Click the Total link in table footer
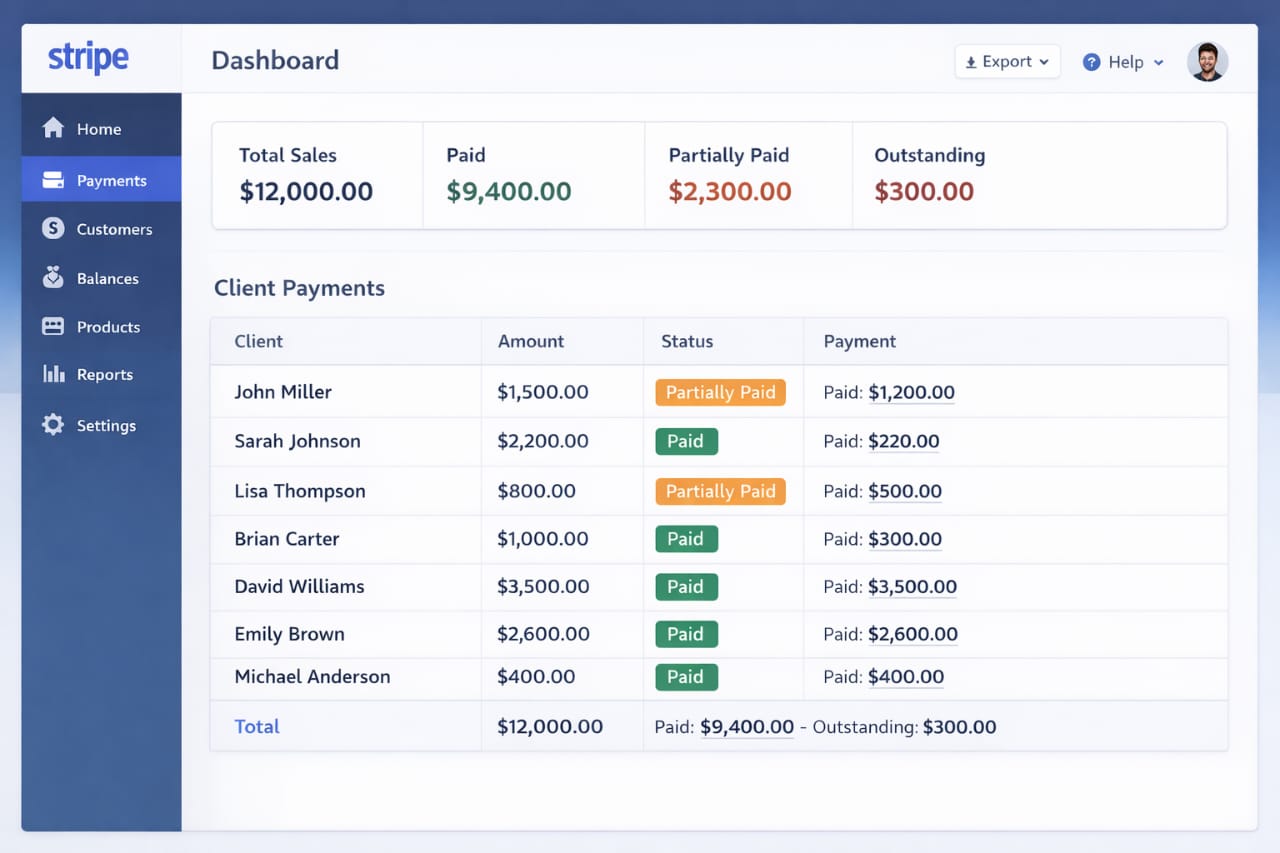Image resolution: width=1280 pixels, height=853 pixels. click(x=257, y=727)
